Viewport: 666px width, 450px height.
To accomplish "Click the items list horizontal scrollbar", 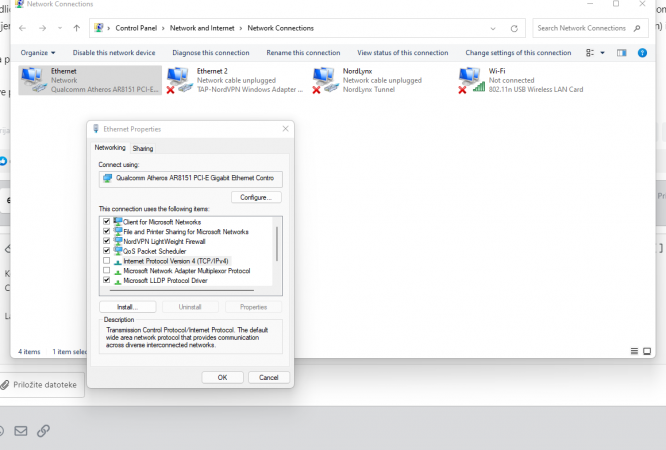I will pyautogui.click(x=182, y=290).
